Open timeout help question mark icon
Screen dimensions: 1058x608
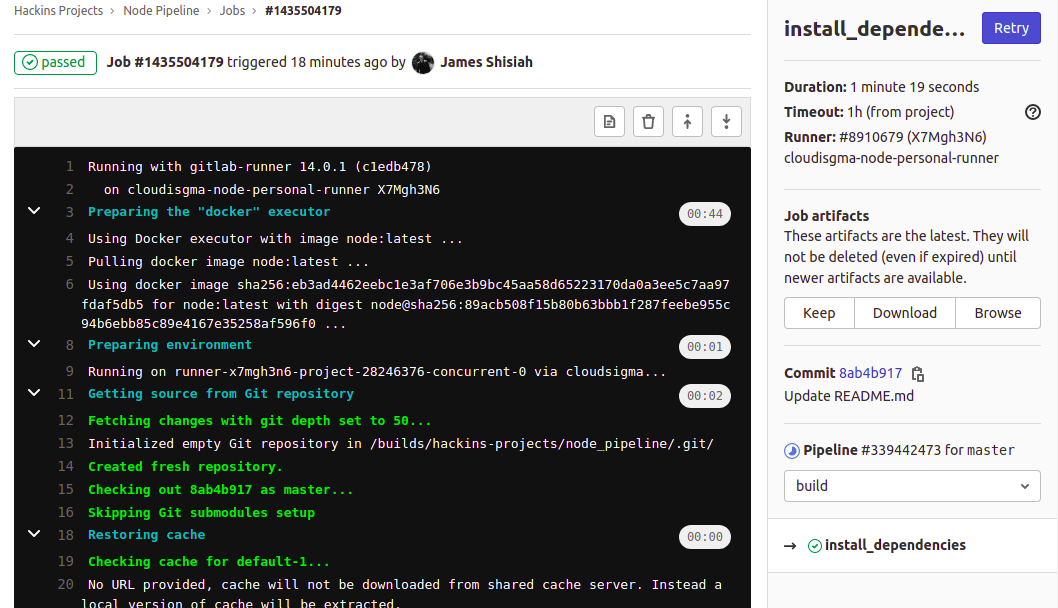click(x=1032, y=112)
